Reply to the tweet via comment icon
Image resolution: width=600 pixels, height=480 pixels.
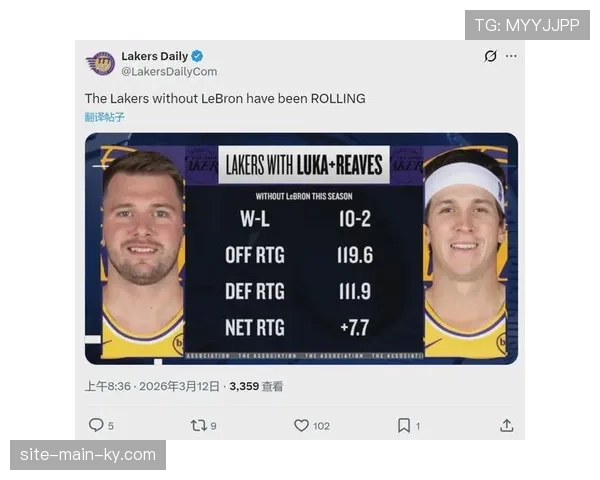(96, 425)
